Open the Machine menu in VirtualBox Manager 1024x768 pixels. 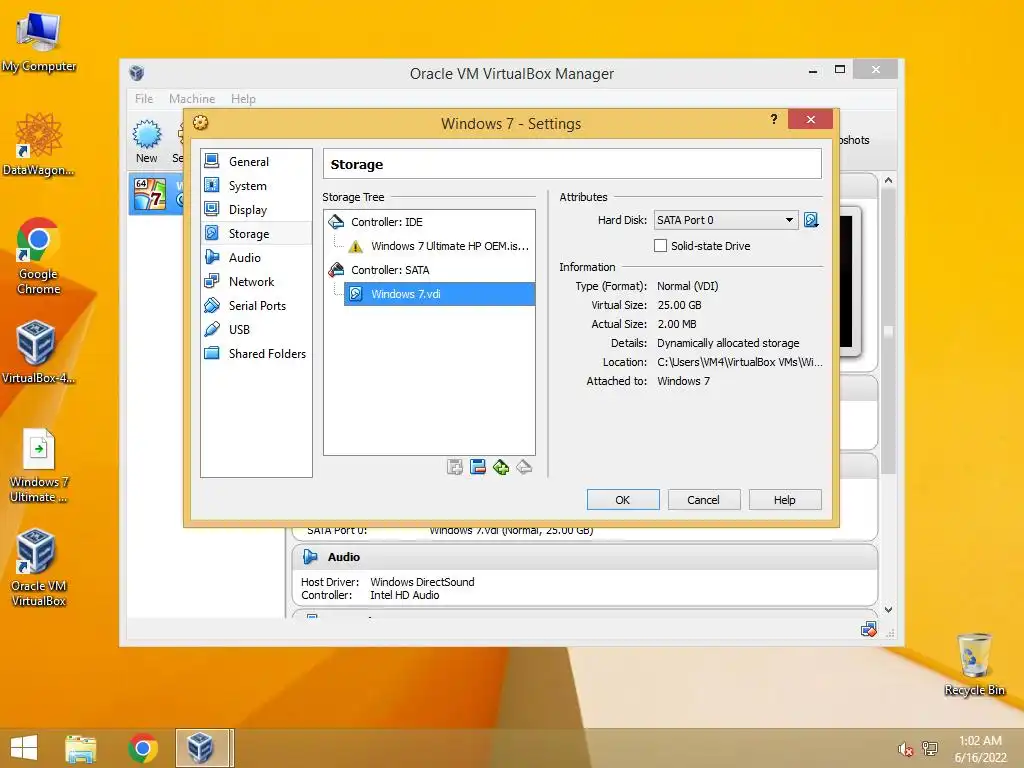pos(192,99)
